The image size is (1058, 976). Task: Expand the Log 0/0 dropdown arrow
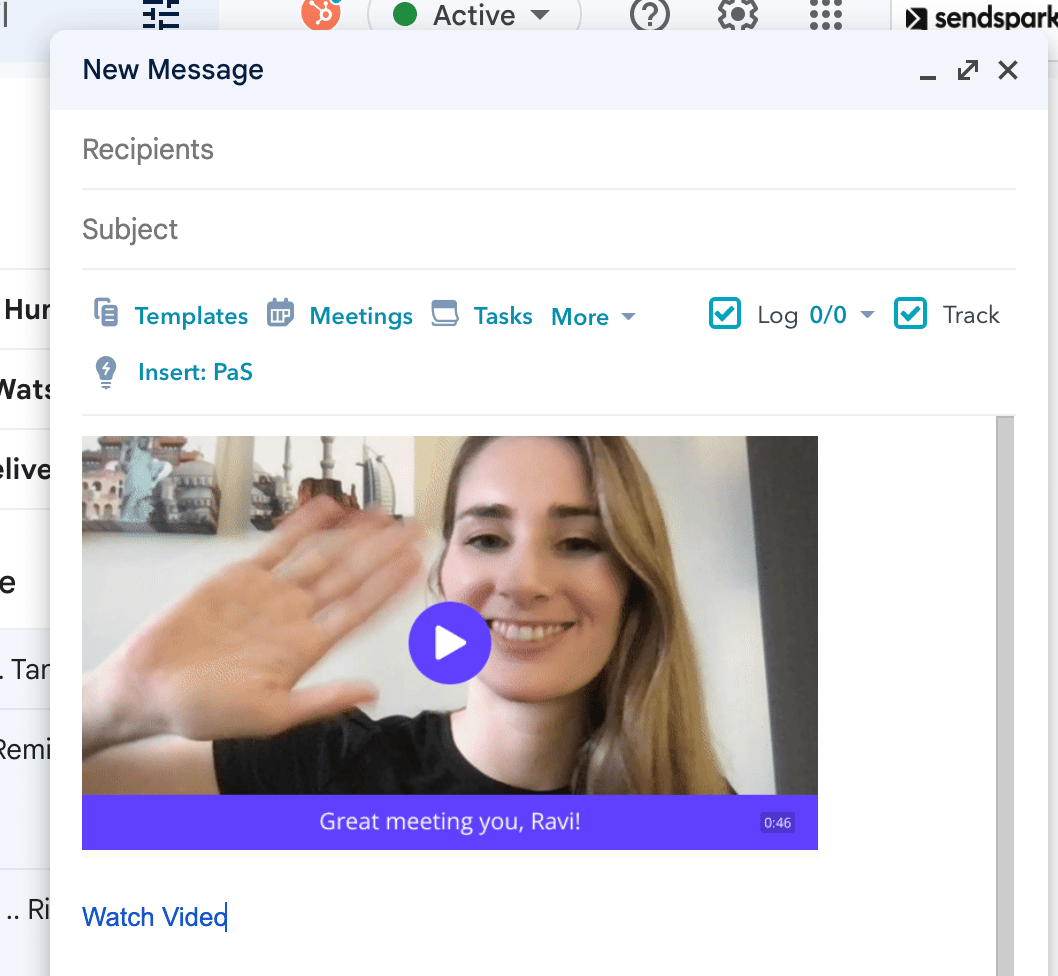(x=868, y=315)
